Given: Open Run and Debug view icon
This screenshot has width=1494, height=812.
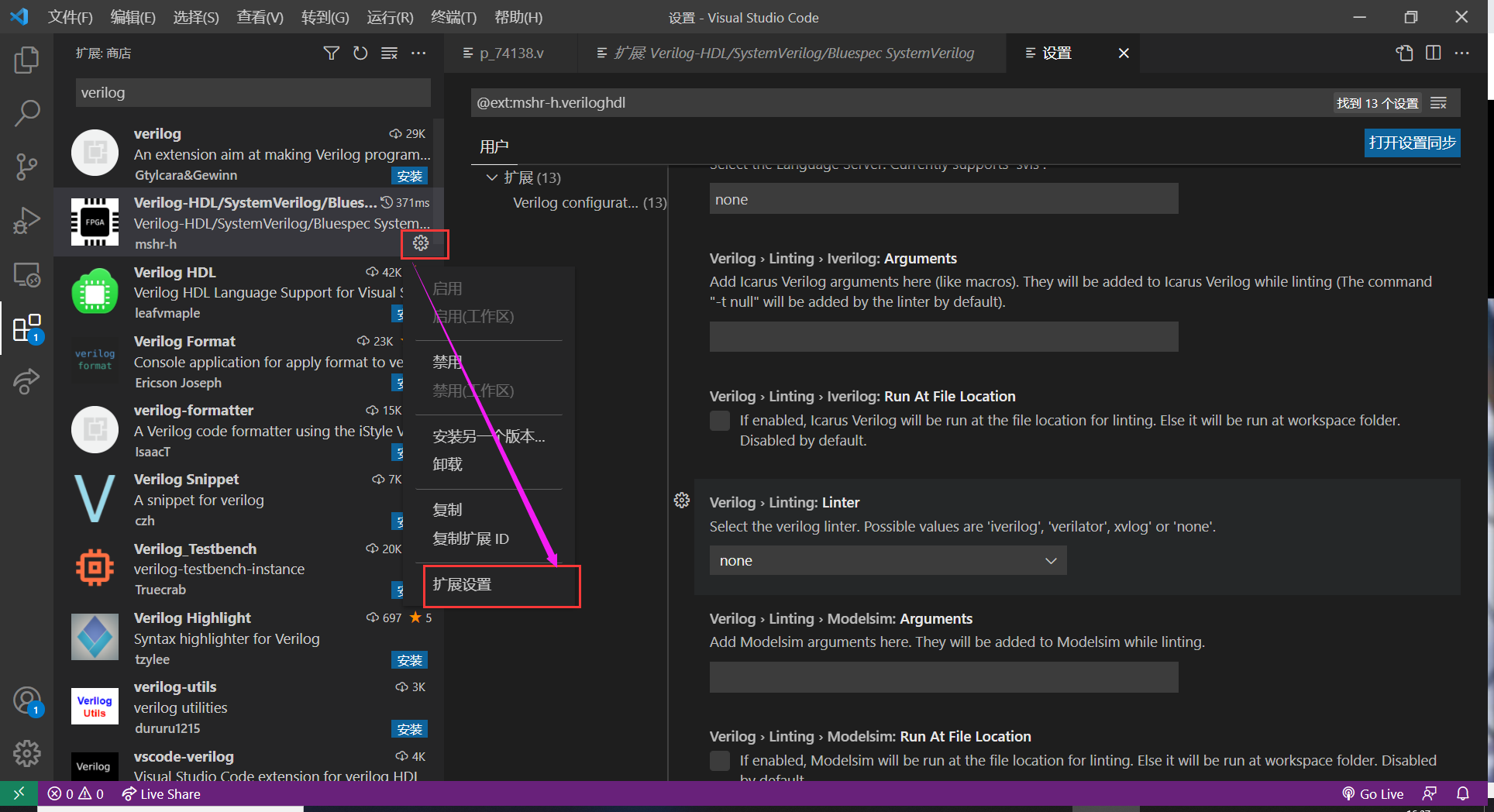Looking at the screenshot, I should [26, 221].
